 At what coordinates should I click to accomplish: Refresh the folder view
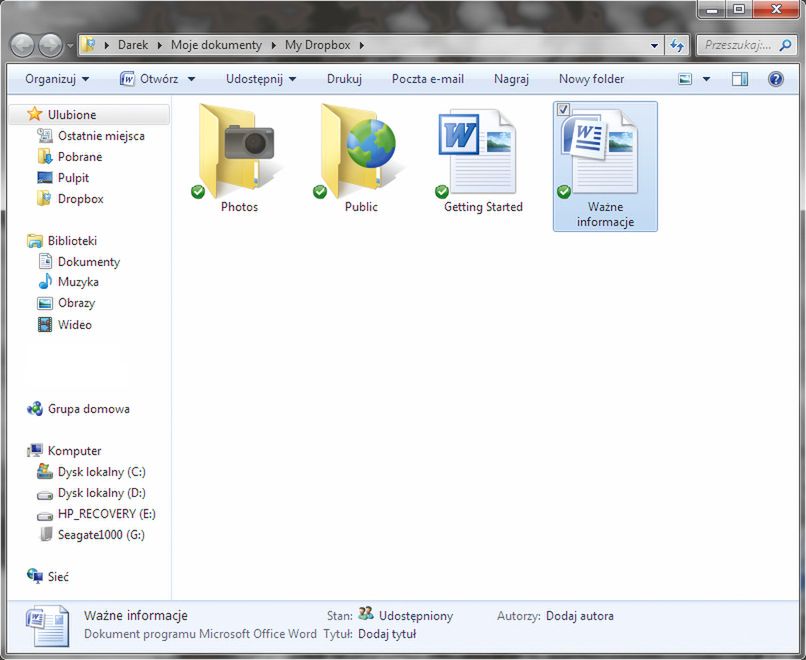point(677,46)
